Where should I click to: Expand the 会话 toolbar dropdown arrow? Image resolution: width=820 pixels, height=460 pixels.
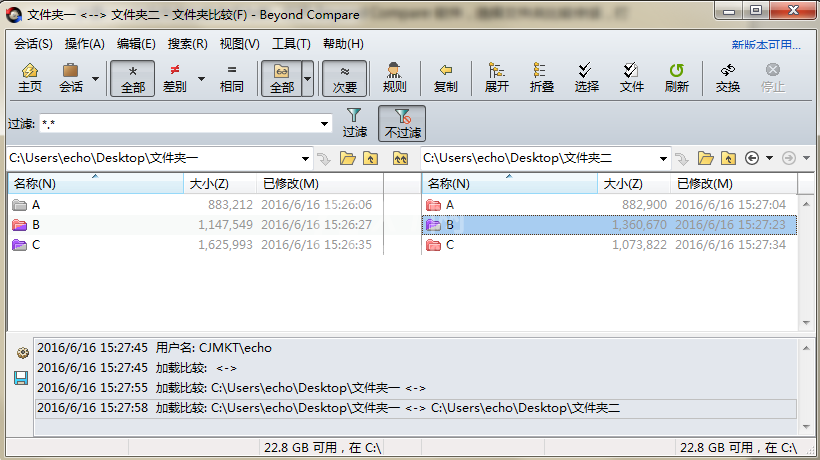coord(95,79)
